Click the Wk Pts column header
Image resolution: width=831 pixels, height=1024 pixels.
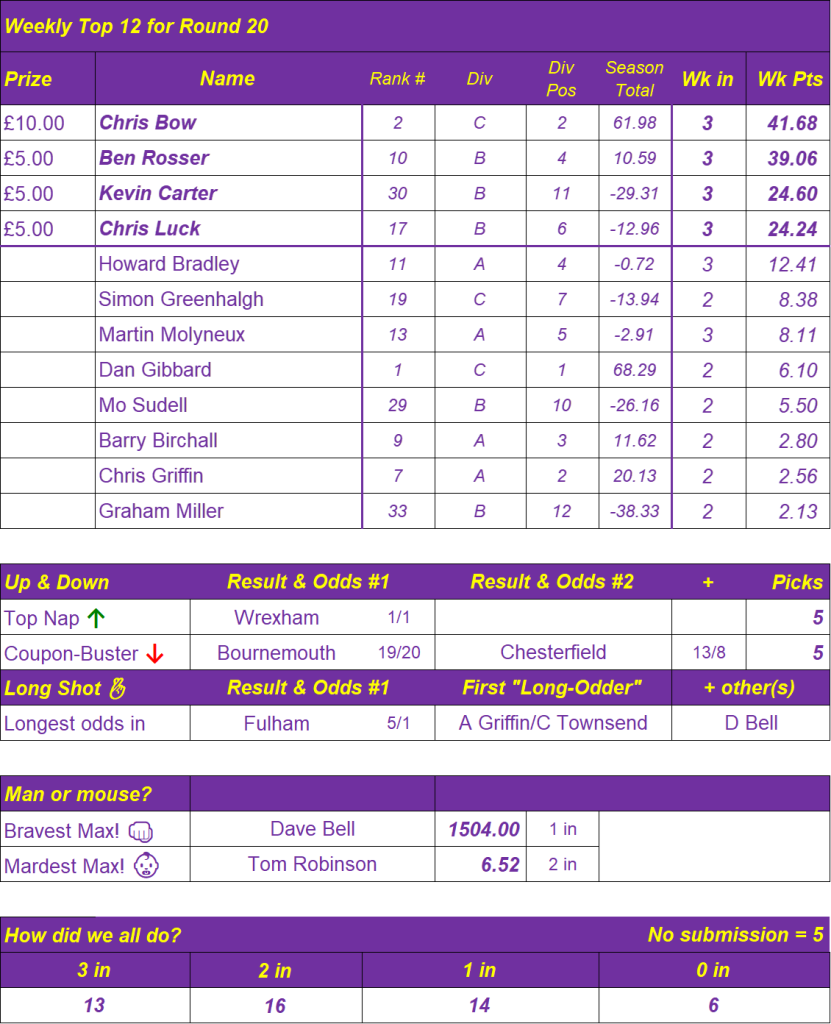pos(789,79)
